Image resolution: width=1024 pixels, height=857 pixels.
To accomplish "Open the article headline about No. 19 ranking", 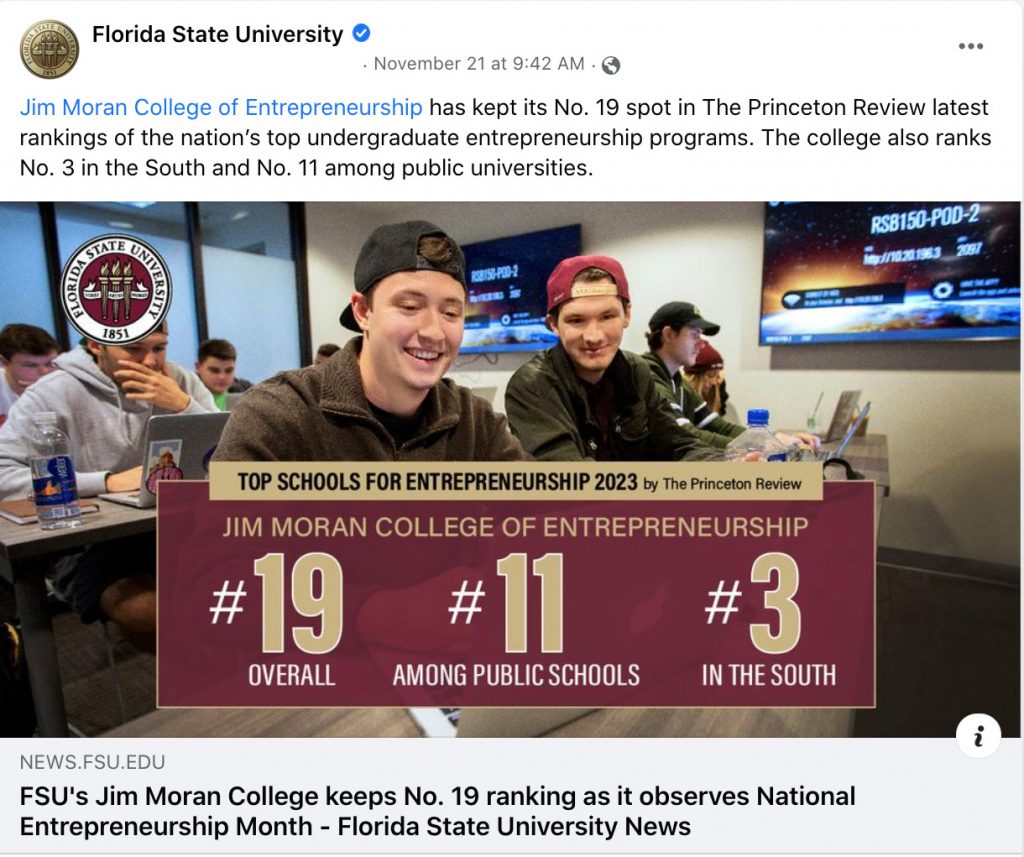I will tap(438, 811).
